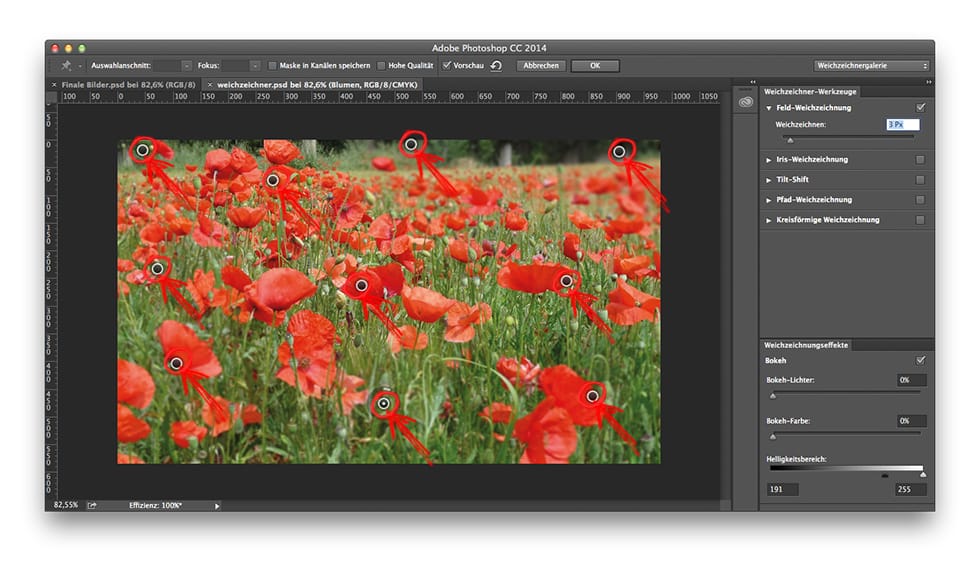
Task: Toggle the Vorschau preview checkbox
Action: click(x=447, y=65)
